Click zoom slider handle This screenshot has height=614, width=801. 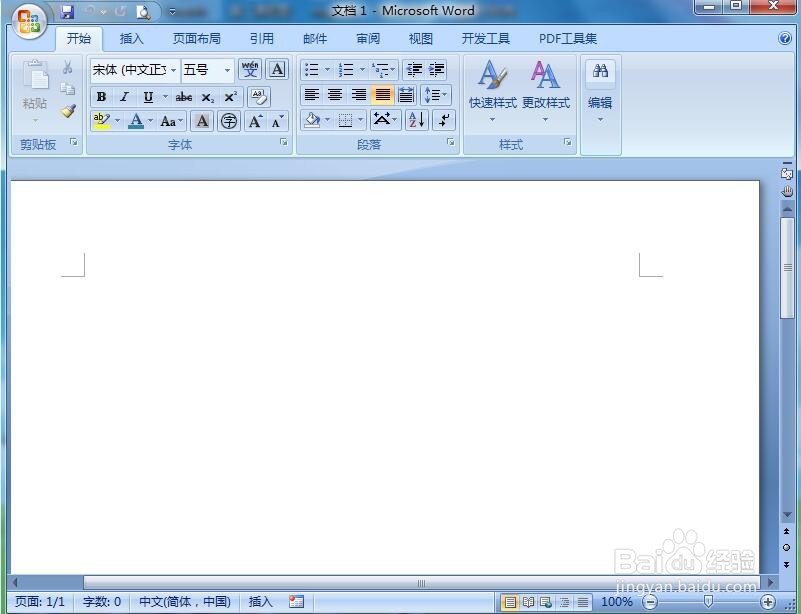point(709,601)
